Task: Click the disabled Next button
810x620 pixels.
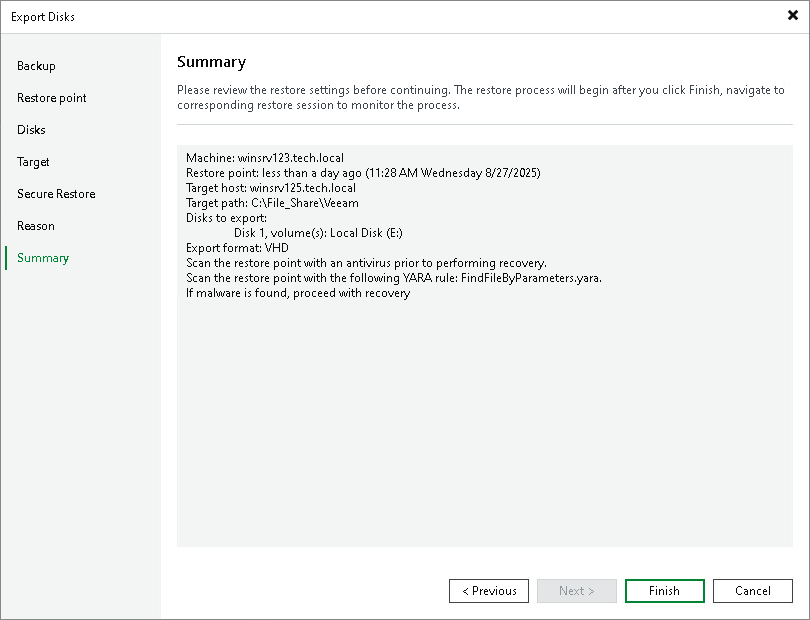Action: [x=577, y=591]
